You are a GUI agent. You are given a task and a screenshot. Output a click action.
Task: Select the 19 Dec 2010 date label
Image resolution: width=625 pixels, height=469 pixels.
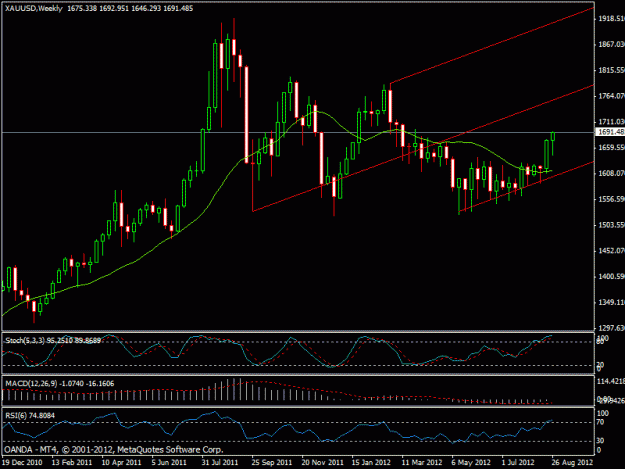[x=22, y=462]
